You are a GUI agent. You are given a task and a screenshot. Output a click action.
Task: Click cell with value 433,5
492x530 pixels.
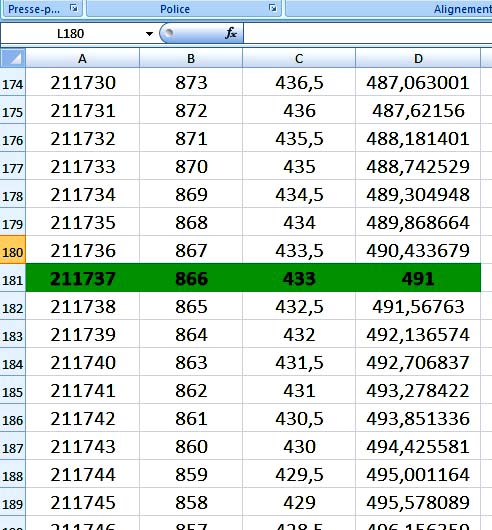299,250
